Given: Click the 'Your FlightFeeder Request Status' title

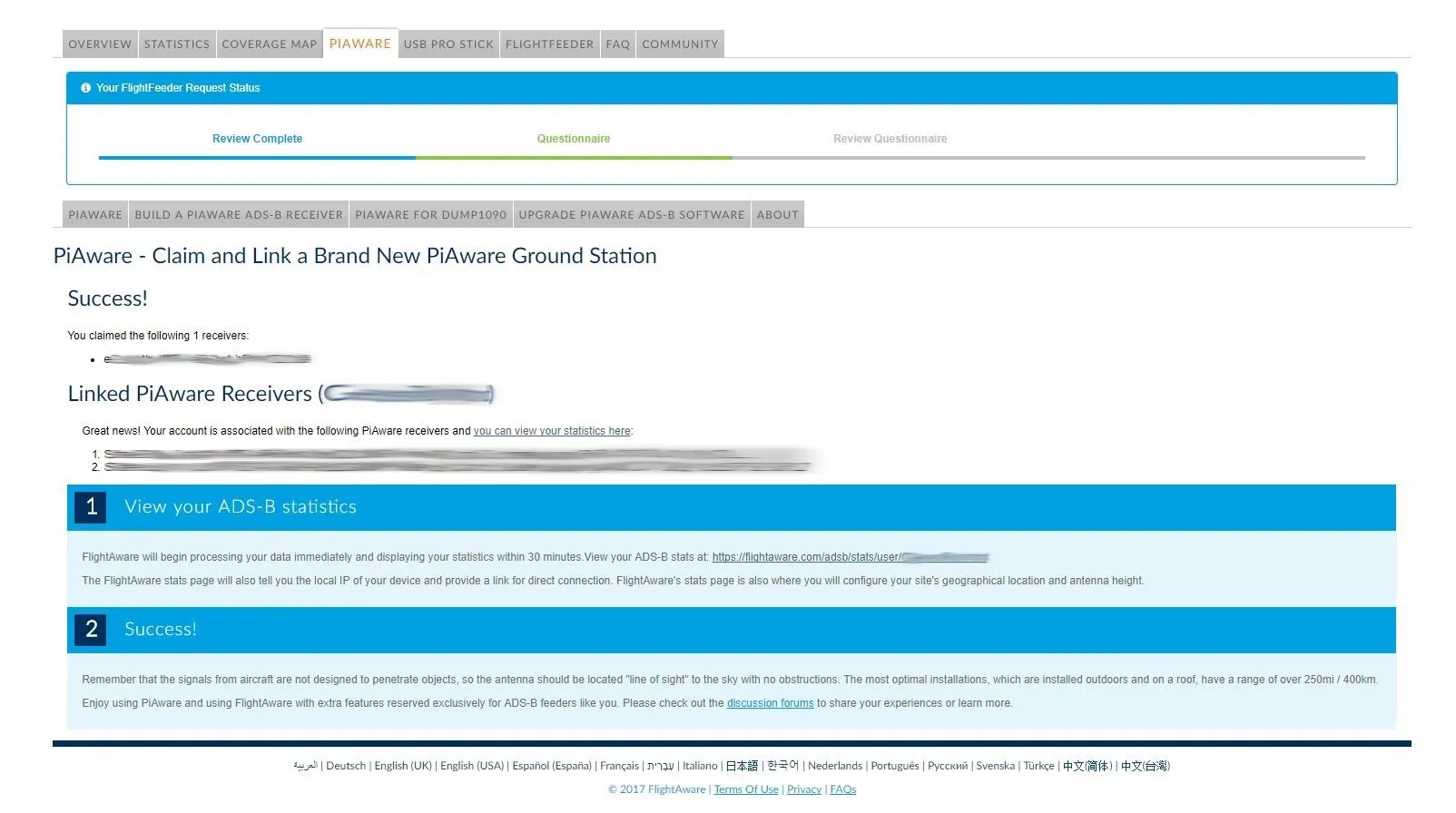Looking at the screenshot, I should click(178, 88).
